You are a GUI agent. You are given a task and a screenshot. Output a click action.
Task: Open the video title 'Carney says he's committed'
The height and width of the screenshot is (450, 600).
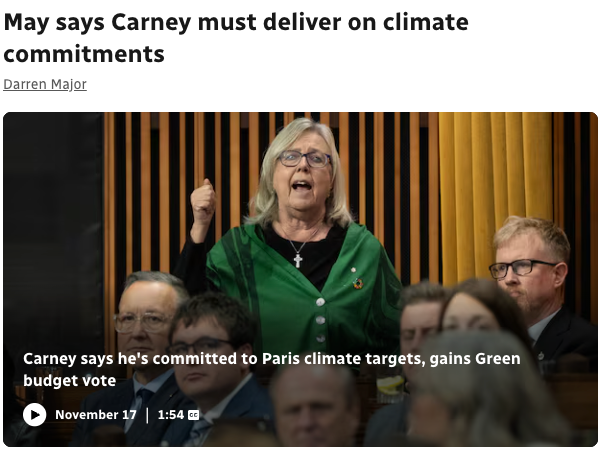(271, 370)
